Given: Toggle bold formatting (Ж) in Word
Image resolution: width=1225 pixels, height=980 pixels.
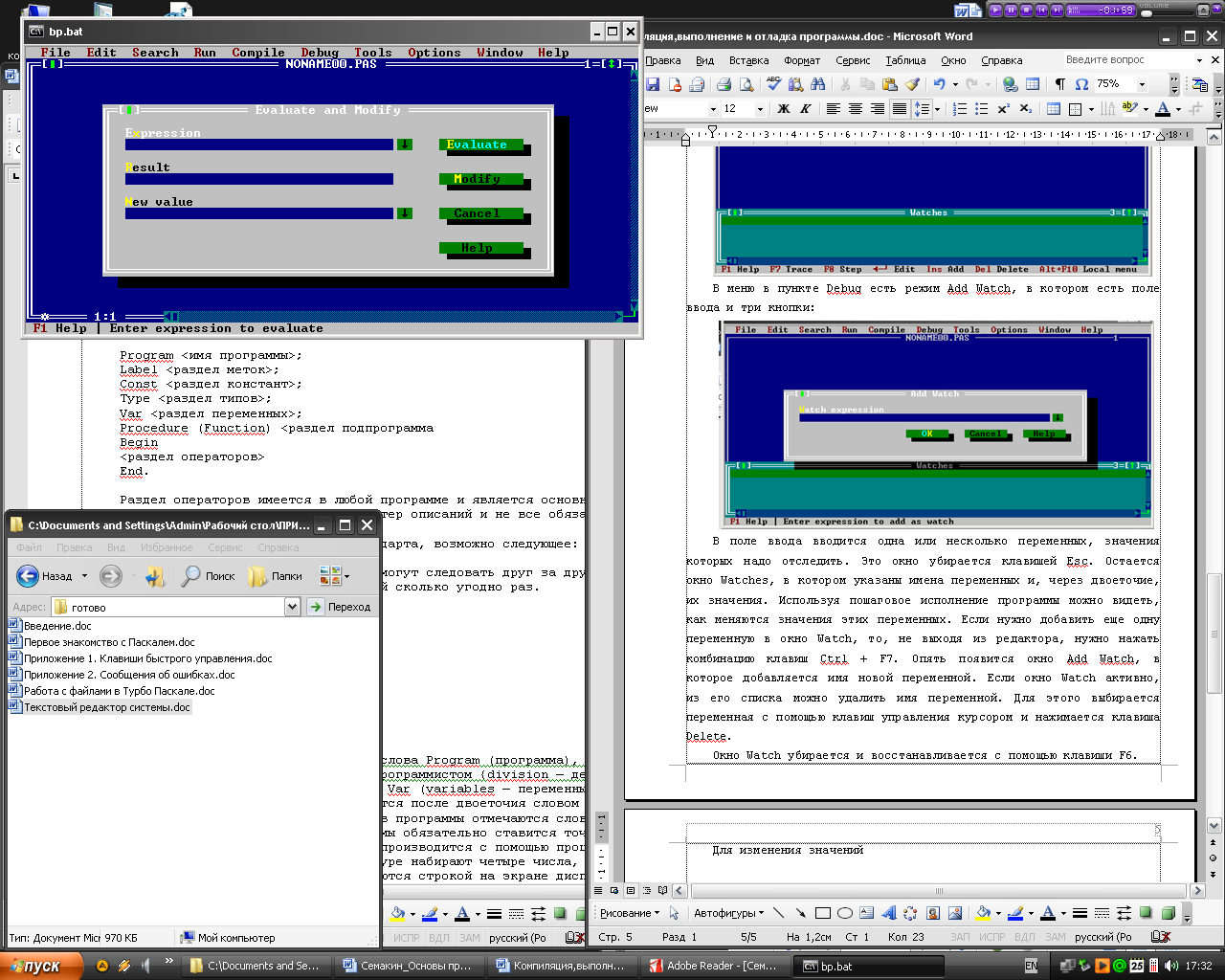Looking at the screenshot, I should pyautogui.click(x=784, y=109).
